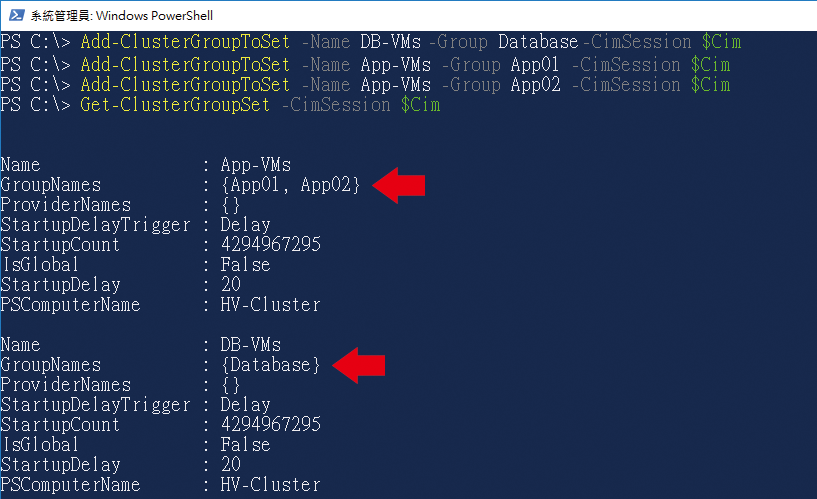
Task: Click the first ProviderNames label
Action: 65,205
